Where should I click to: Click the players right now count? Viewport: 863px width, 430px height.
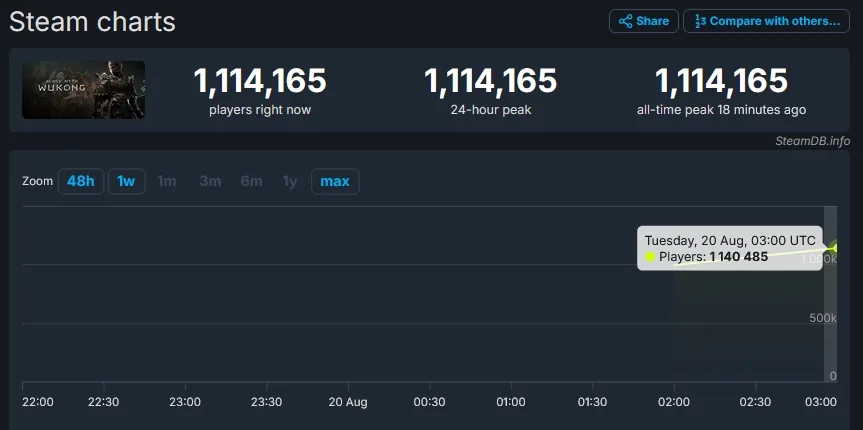coord(260,81)
